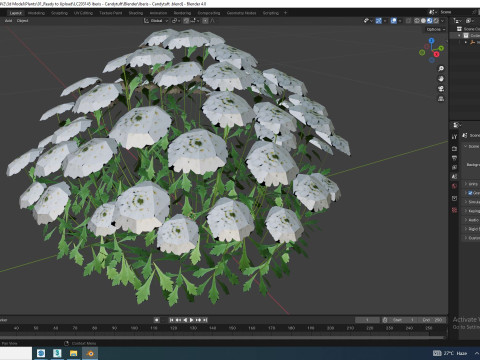This screenshot has height=360, width=480.
Task: Open the Object menu in viewport
Action: click(x=22, y=21)
